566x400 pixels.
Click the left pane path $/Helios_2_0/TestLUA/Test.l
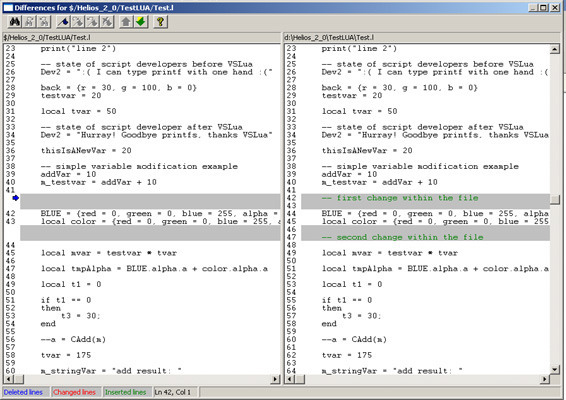47,37
